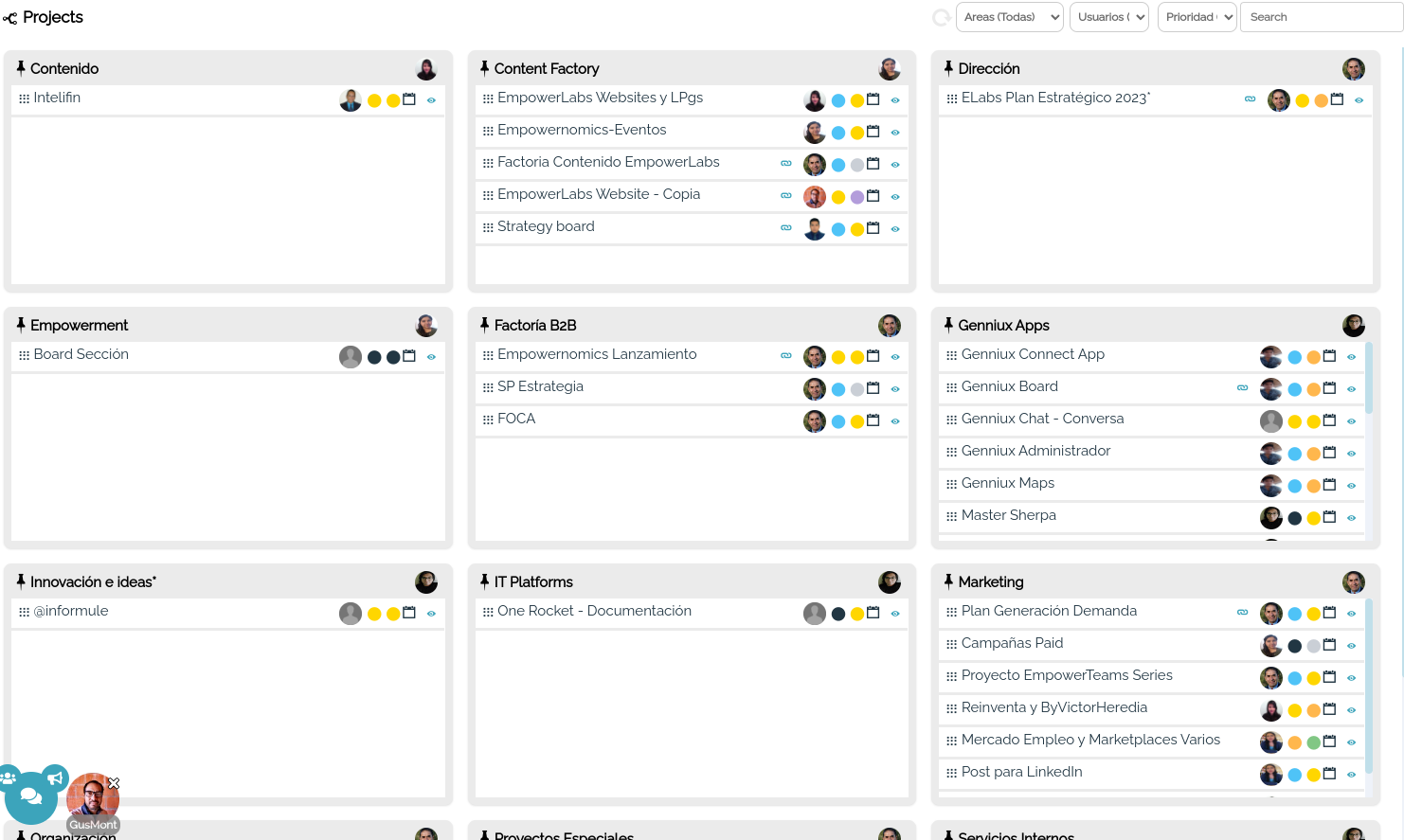
Task: Select the Factoría B2B area title
Action: [535, 325]
